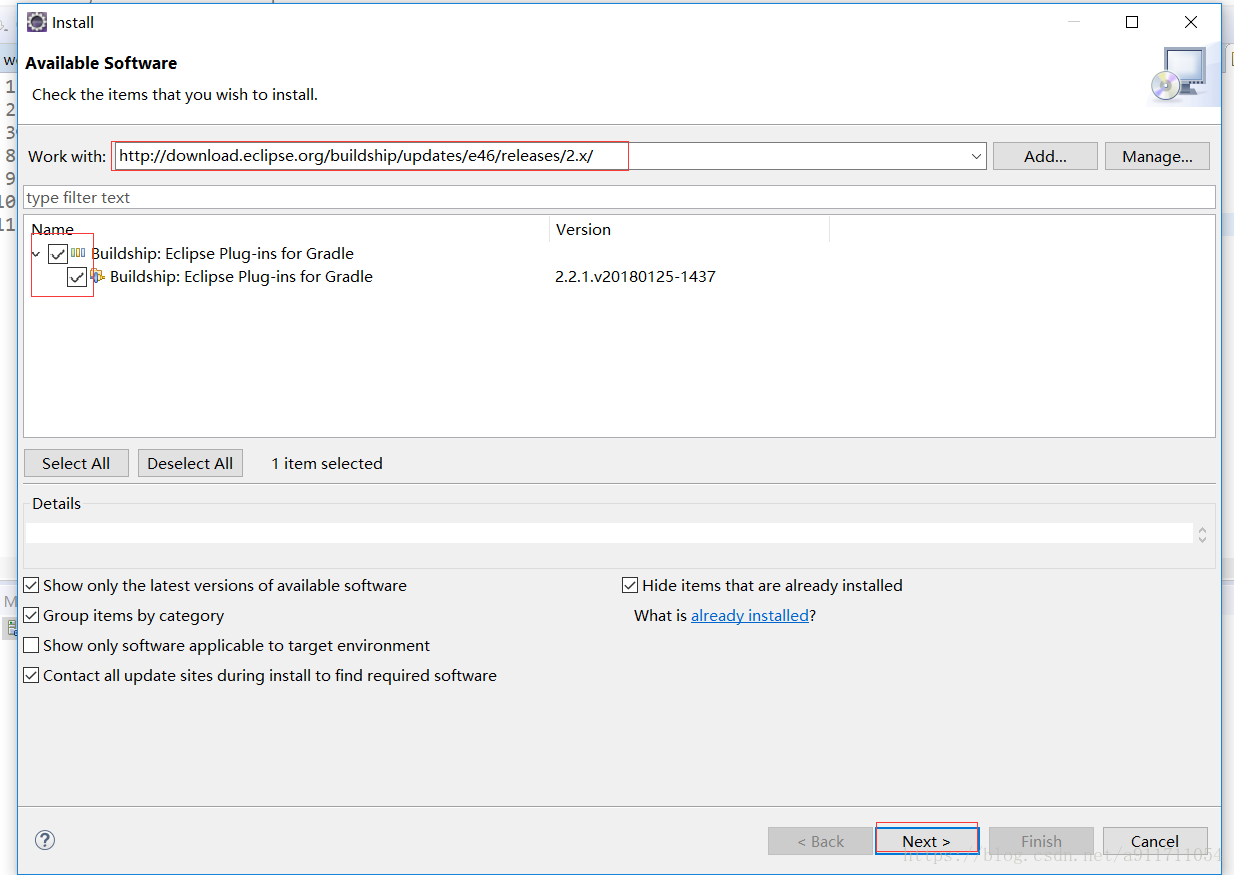1234x875 pixels.
Task: Click the Select All button
Action: tap(76, 463)
